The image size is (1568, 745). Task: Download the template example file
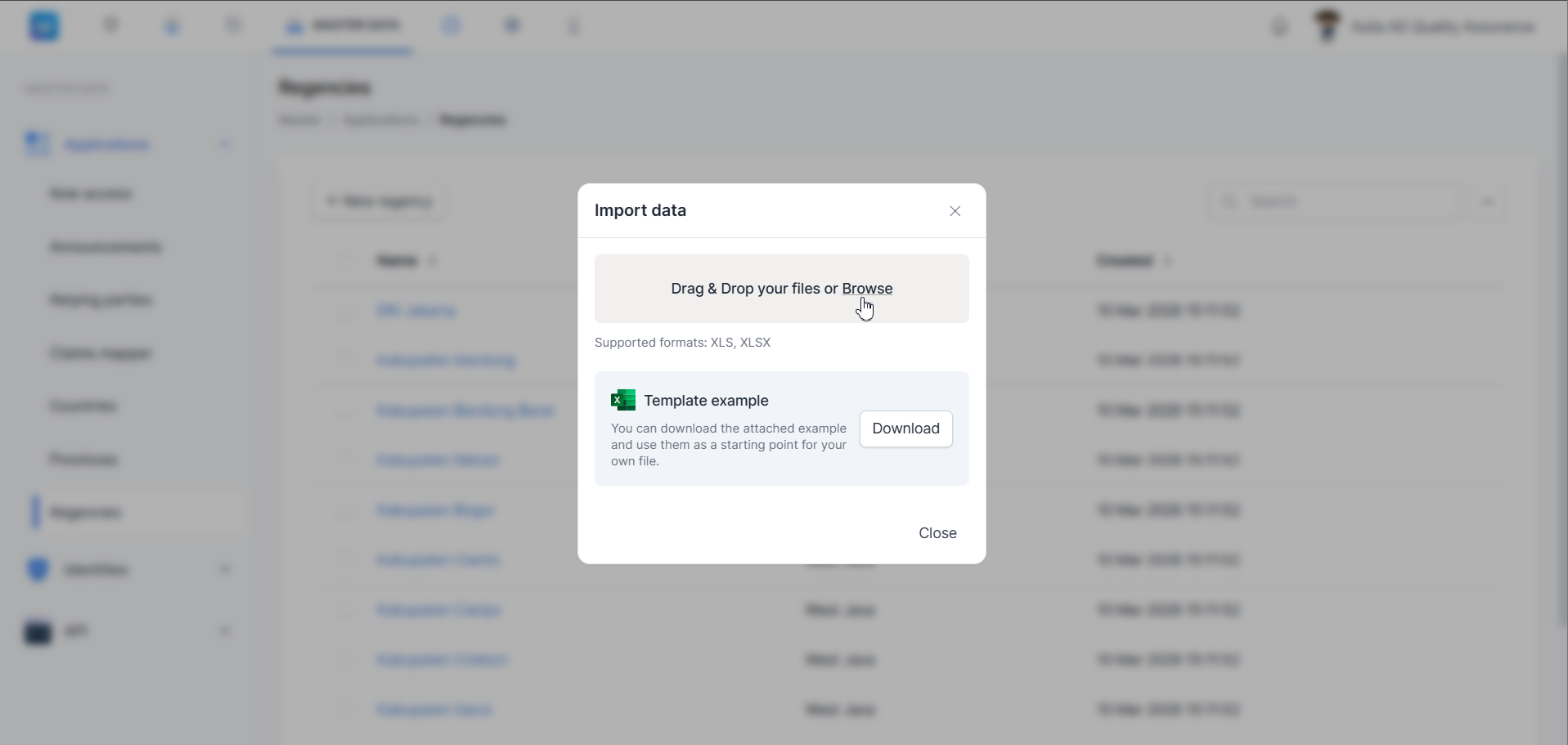click(x=905, y=429)
